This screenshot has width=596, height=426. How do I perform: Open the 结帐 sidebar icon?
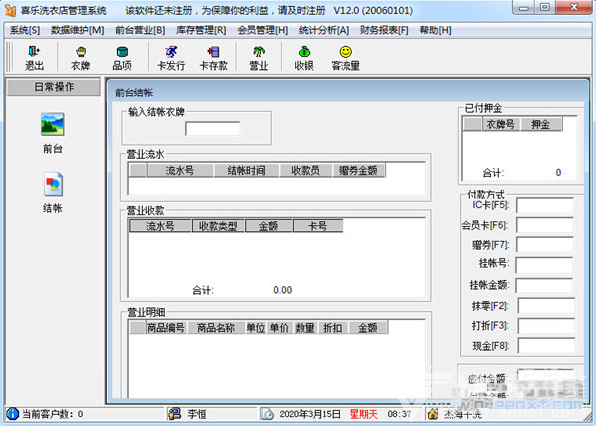[x=53, y=184]
